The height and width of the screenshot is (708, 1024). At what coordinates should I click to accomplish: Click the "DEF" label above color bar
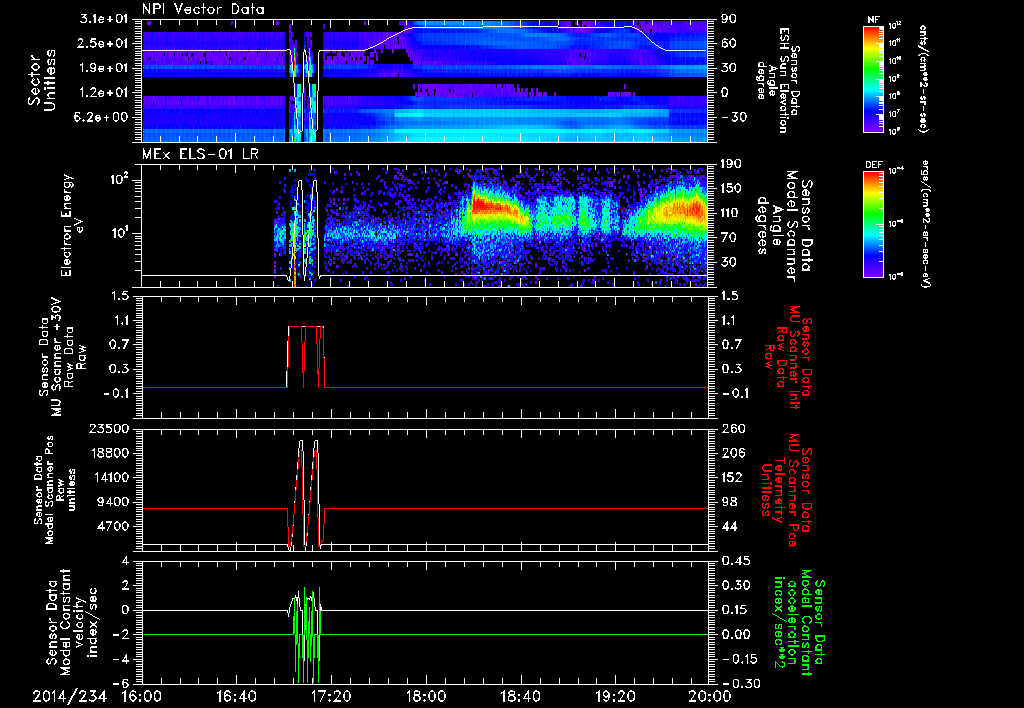click(874, 165)
